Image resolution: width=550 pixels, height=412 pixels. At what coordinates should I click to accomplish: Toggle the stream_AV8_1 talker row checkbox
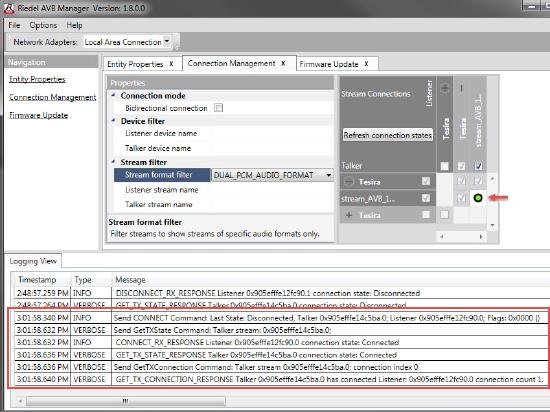(x=426, y=198)
